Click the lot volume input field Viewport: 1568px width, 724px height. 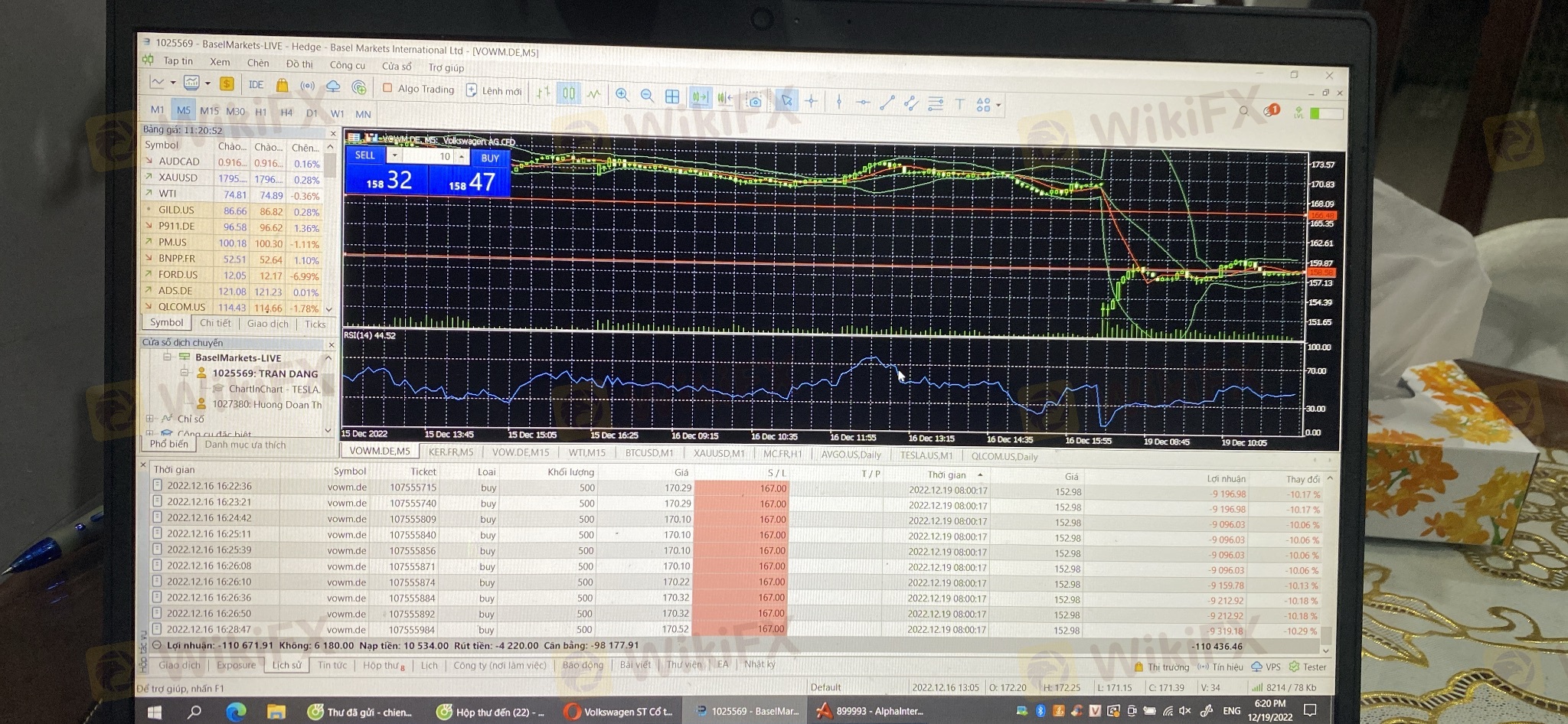[x=430, y=156]
